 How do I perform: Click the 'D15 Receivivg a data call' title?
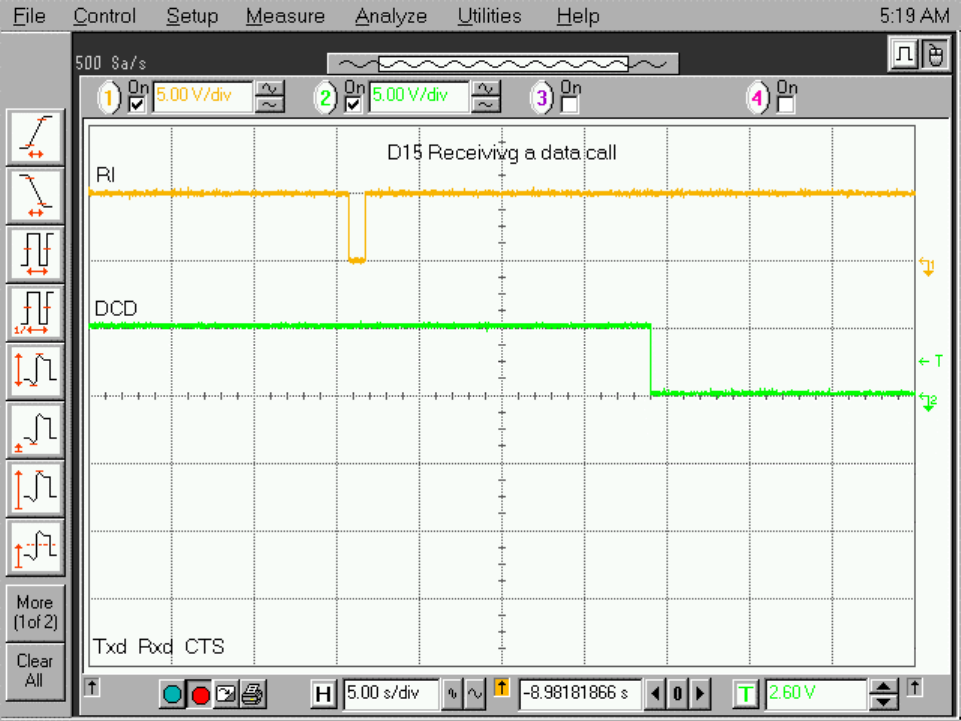(501, 153)
